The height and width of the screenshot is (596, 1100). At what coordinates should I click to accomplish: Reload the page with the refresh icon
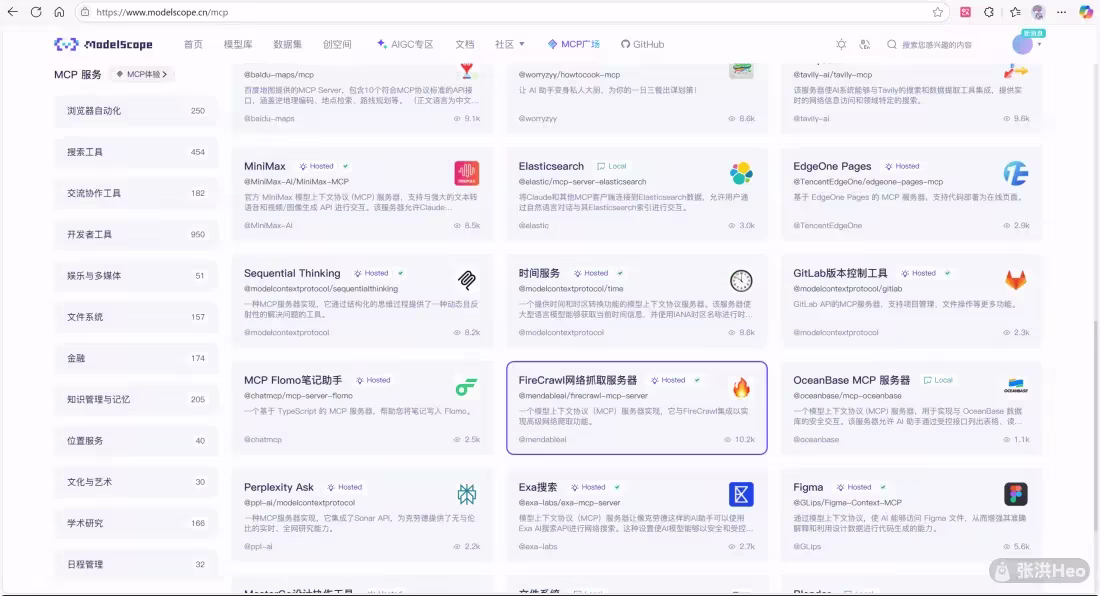tap(36, 12)
